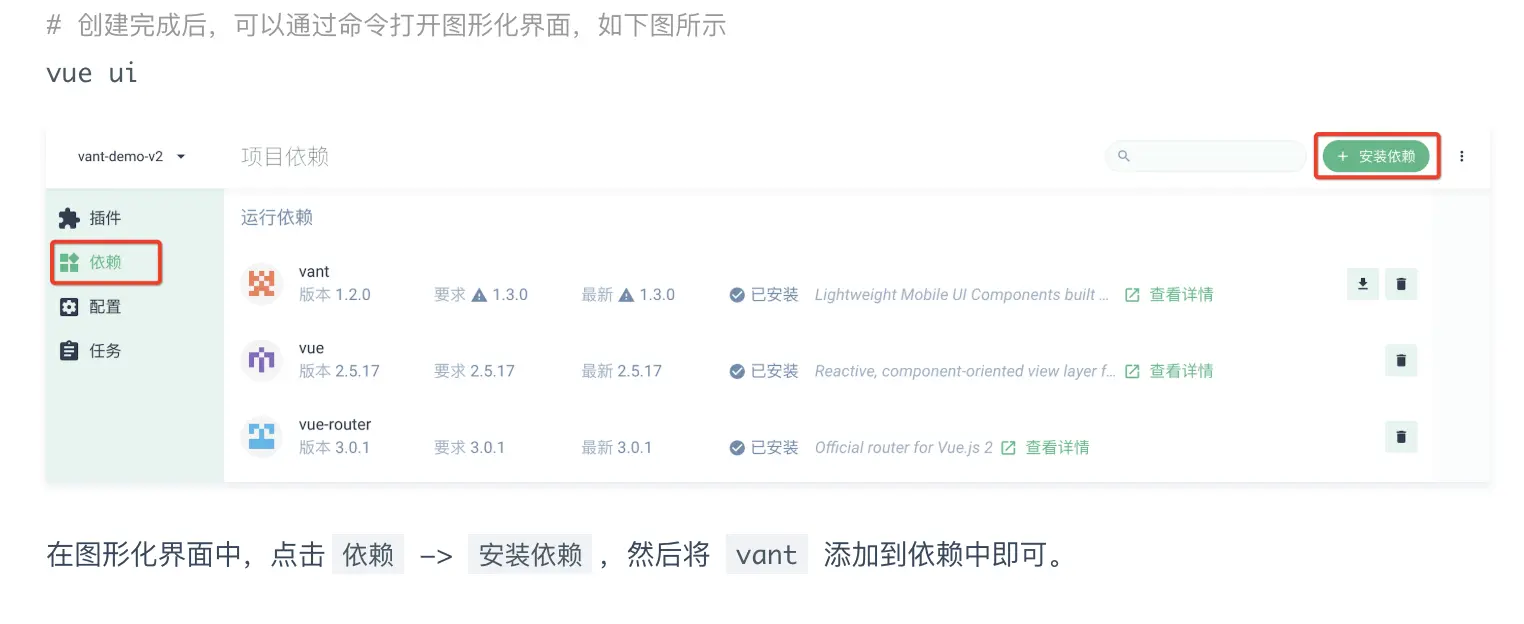This screenshot has width=1524, height=624.
Task: Click the vant update download icon
Action: [1363, 284]
